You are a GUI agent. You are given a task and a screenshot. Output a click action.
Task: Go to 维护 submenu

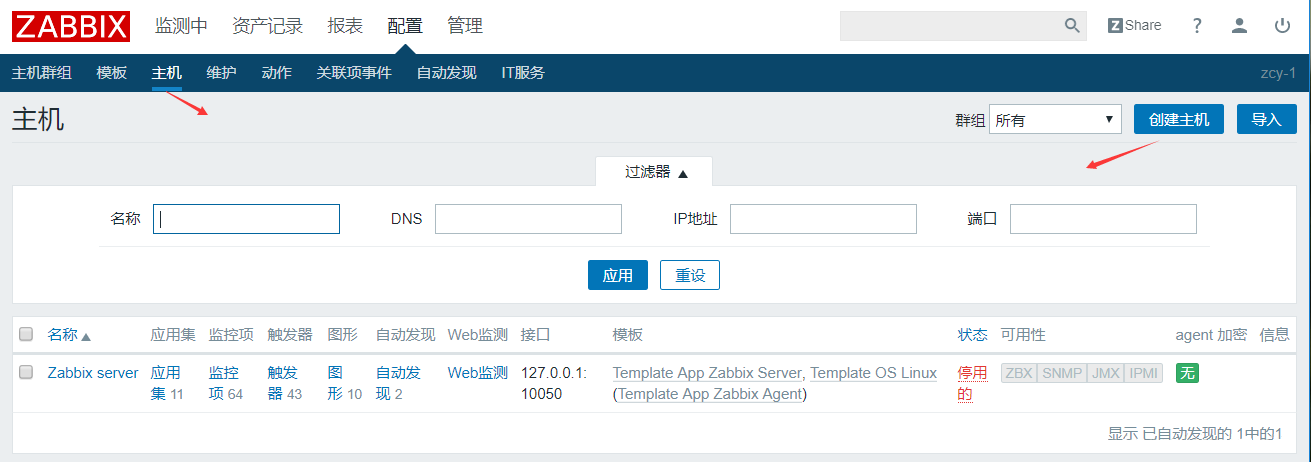222,73
